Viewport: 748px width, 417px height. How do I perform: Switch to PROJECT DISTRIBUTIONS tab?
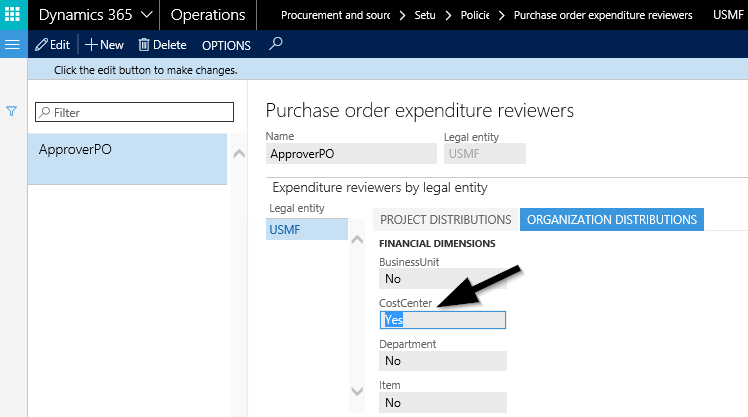446,220
